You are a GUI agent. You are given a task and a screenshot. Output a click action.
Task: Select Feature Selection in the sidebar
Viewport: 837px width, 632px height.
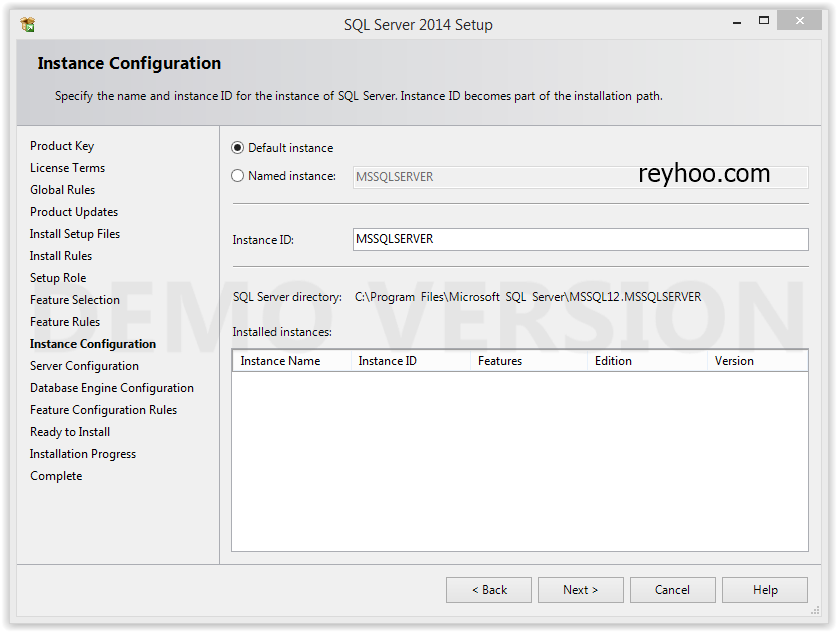pyautogui.click(x=75, y=300)
